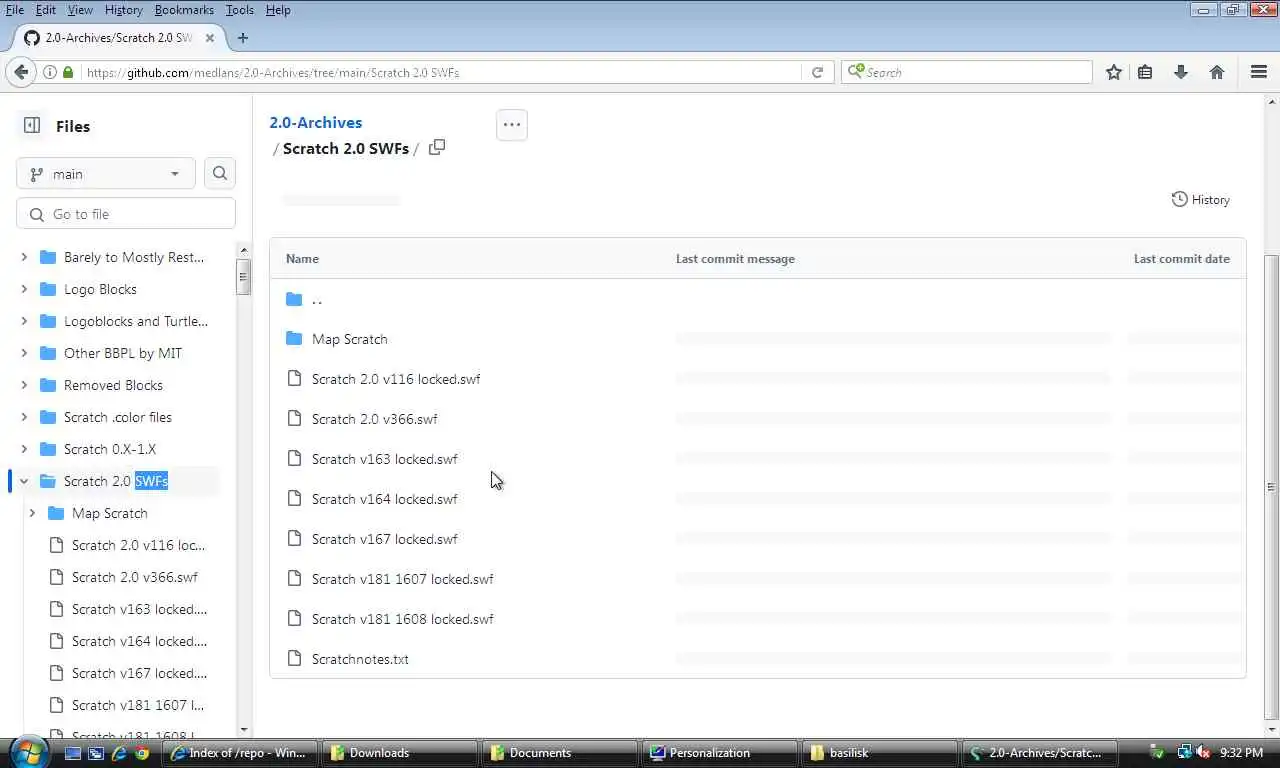
Task: Open the commit History link
Action: click(1201, 199)
